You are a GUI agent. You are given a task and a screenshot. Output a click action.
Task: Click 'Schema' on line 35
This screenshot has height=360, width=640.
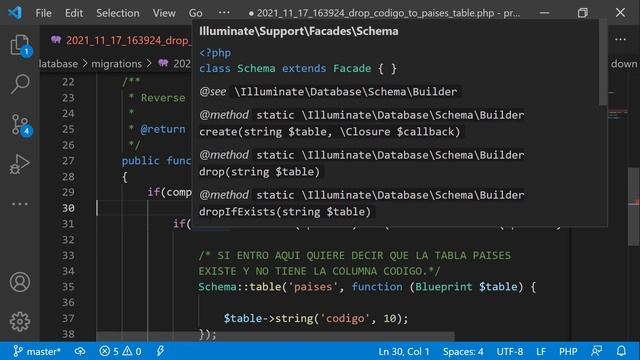(x=217, y=287)
